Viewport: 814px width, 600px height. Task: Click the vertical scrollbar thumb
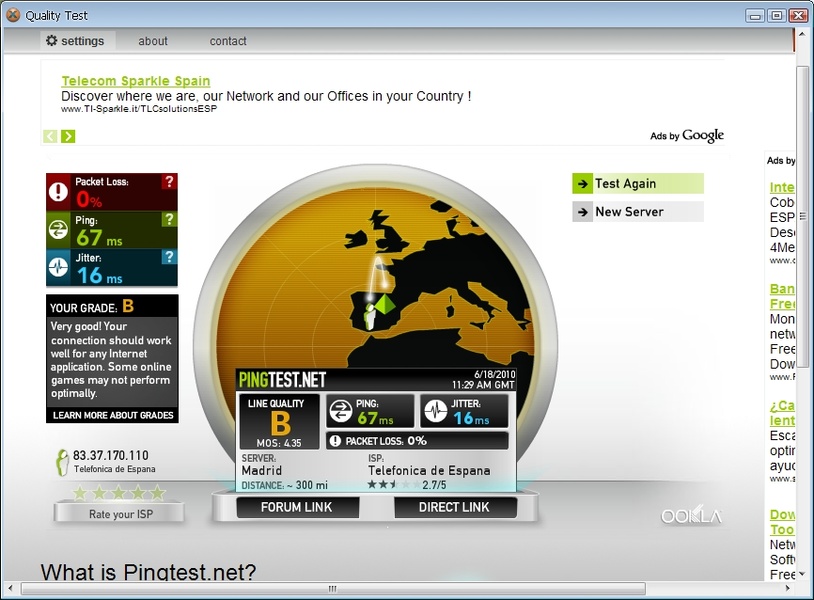tap(803, 216)
